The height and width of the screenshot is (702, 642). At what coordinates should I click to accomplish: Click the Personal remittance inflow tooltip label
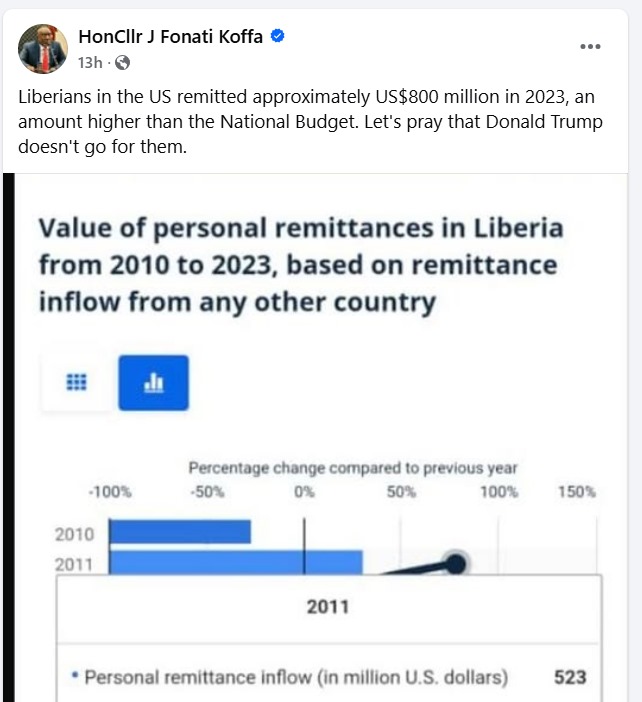pyautogui.click(x=296, y=677)
